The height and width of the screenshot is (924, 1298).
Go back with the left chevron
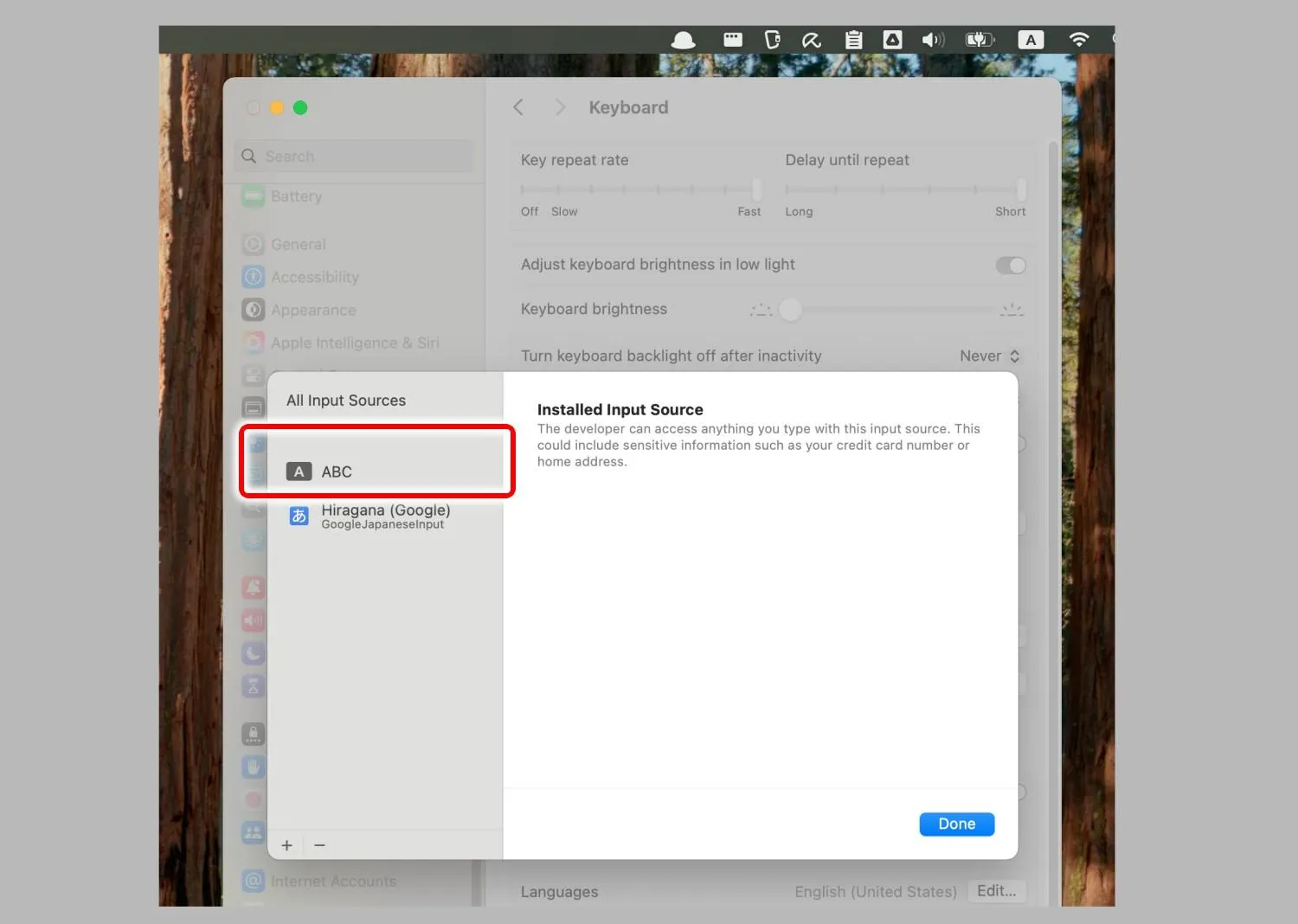tap(518, 107)
